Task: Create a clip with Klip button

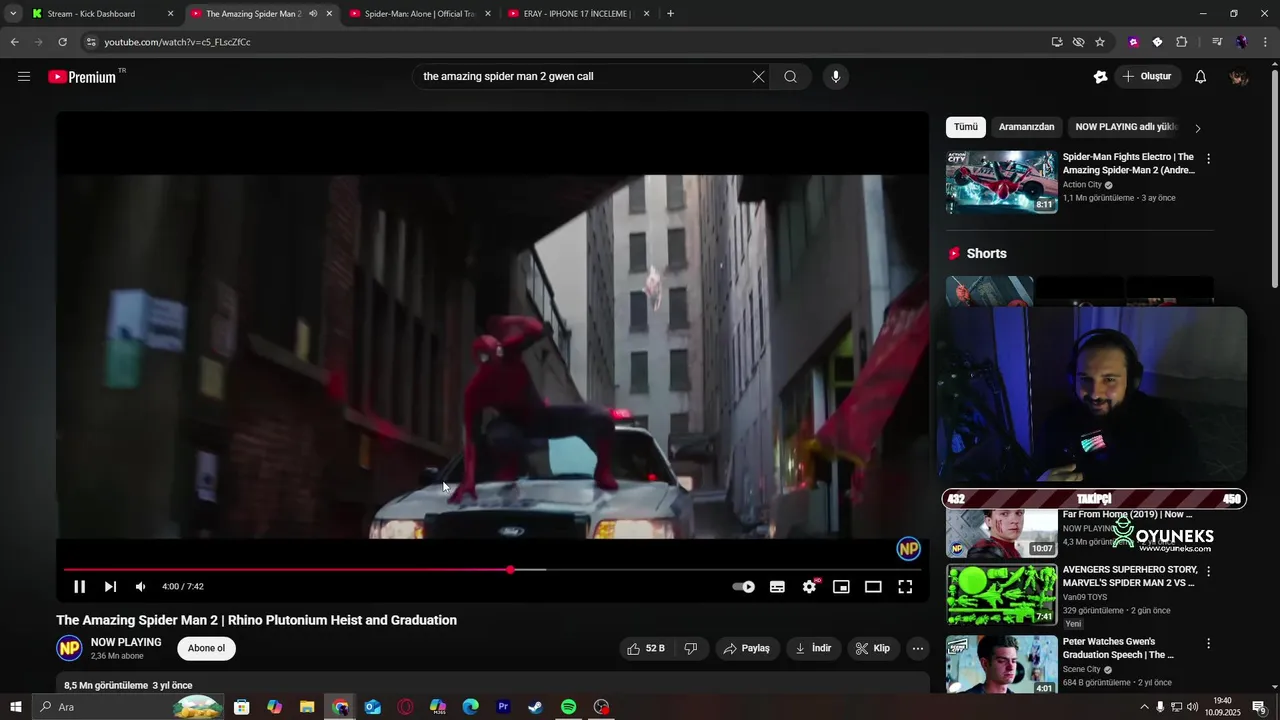Action: pyautogui.click(x=873, y=648)
